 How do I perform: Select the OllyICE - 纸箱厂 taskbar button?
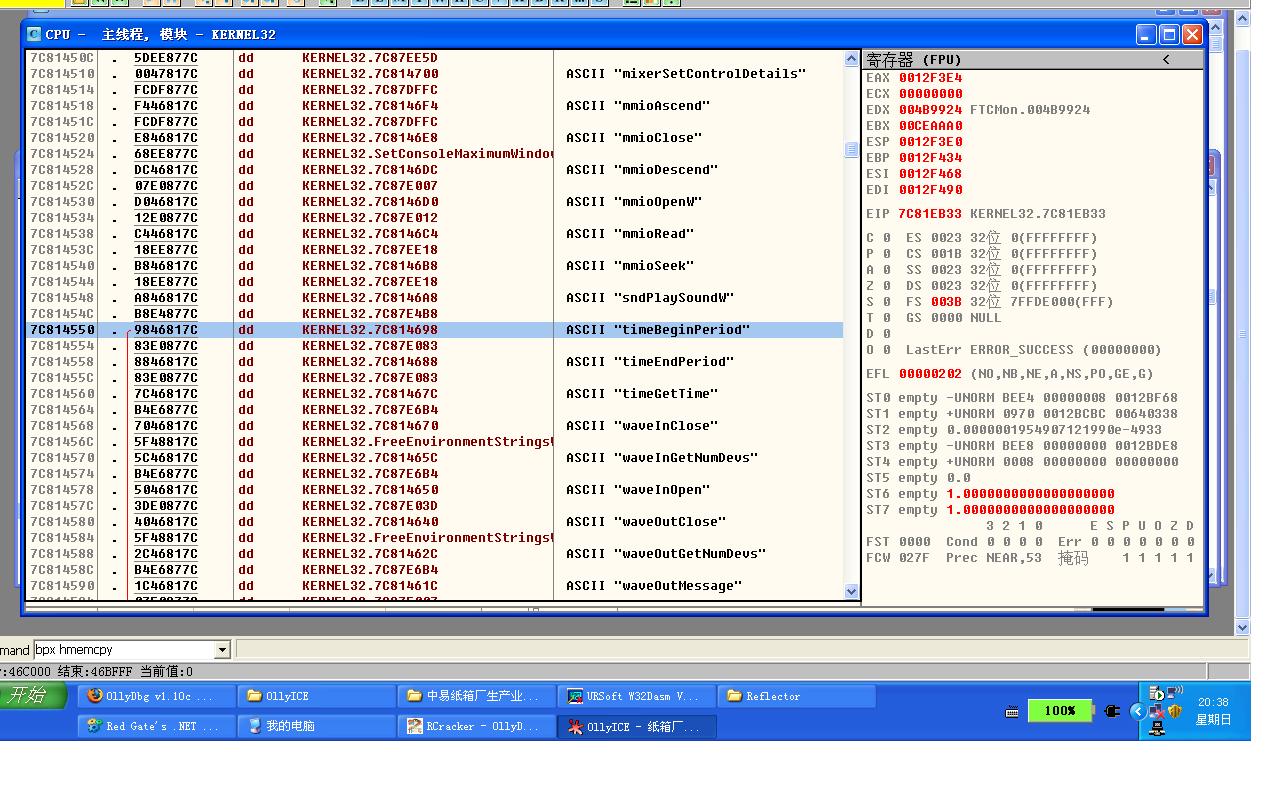638,727
